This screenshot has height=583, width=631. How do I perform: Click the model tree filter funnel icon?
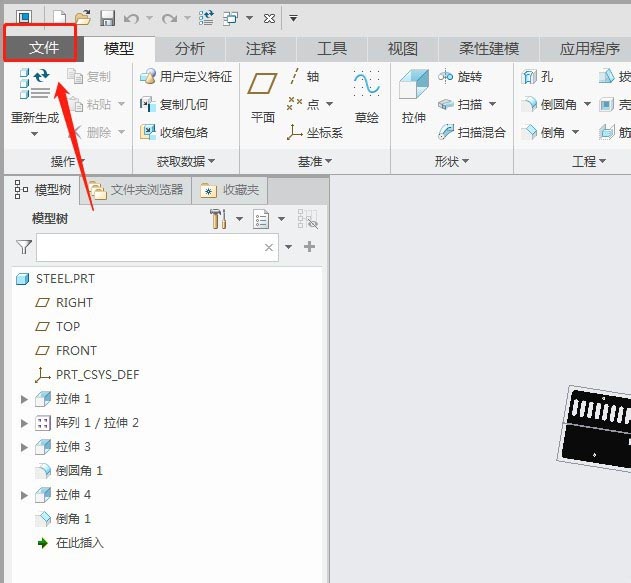click(24, 247)
